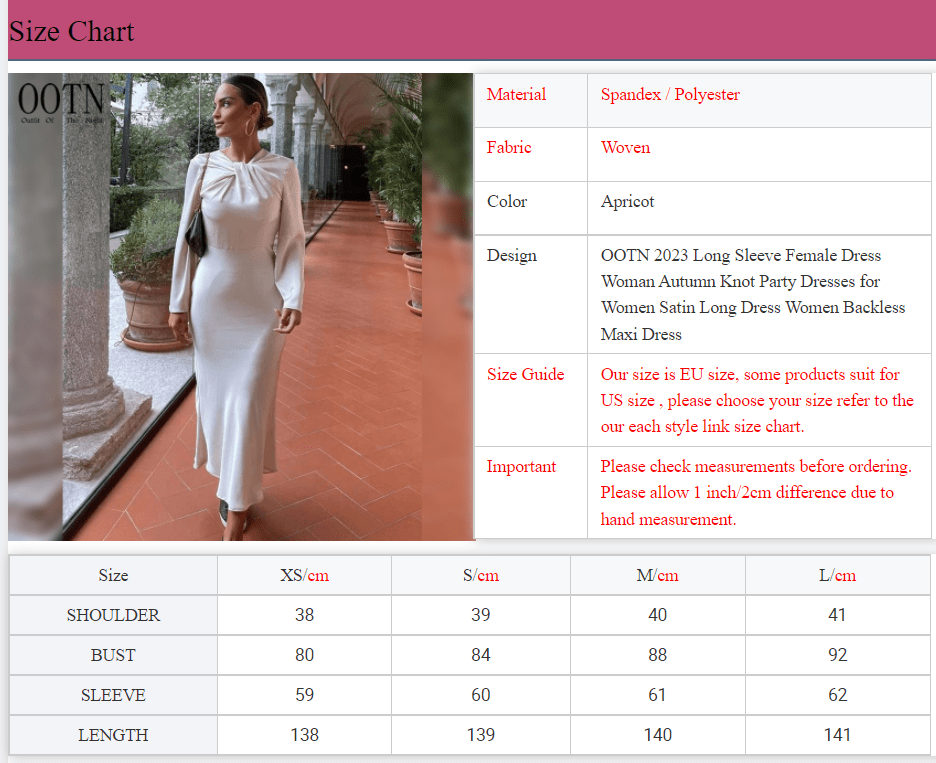Select the L/cm column header

(x=837, y=575)
